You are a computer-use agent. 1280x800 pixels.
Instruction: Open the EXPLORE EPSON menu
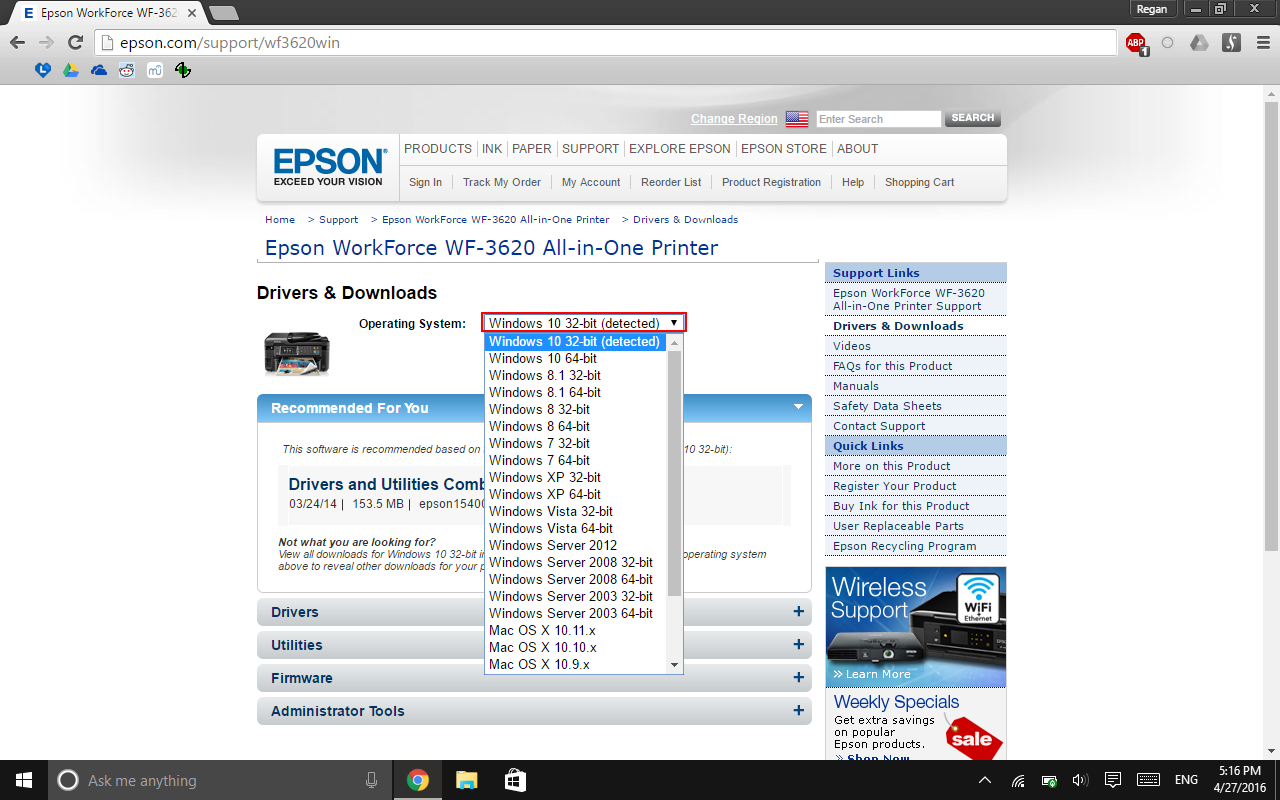[x=680, y=149]
